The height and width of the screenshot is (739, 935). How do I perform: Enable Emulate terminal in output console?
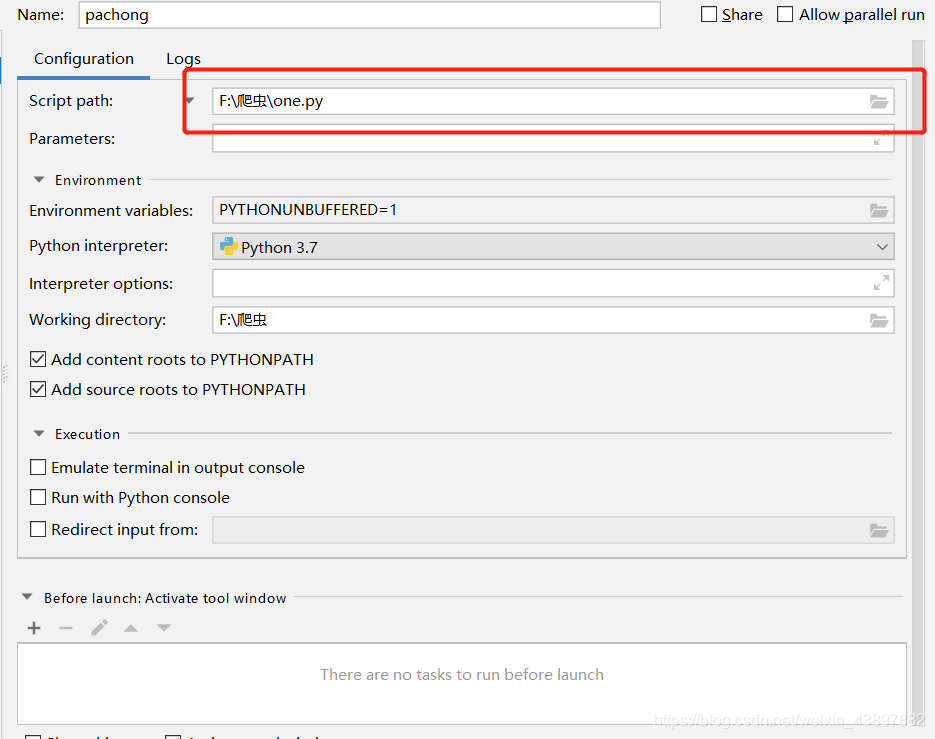pos(38,467)
